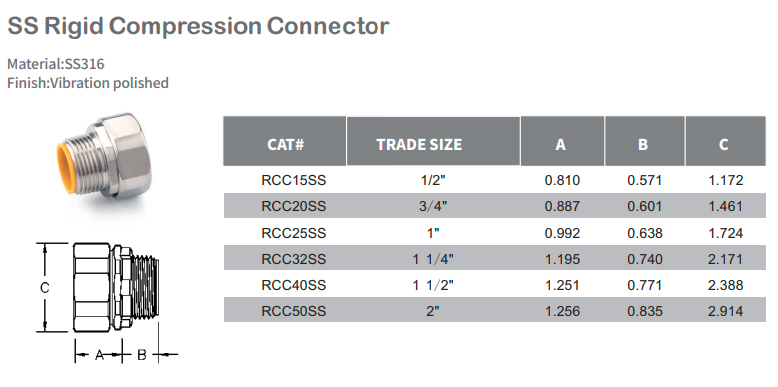Choose the RCC32SS catalog cell
Screen dimensions: 778x387
294,259
